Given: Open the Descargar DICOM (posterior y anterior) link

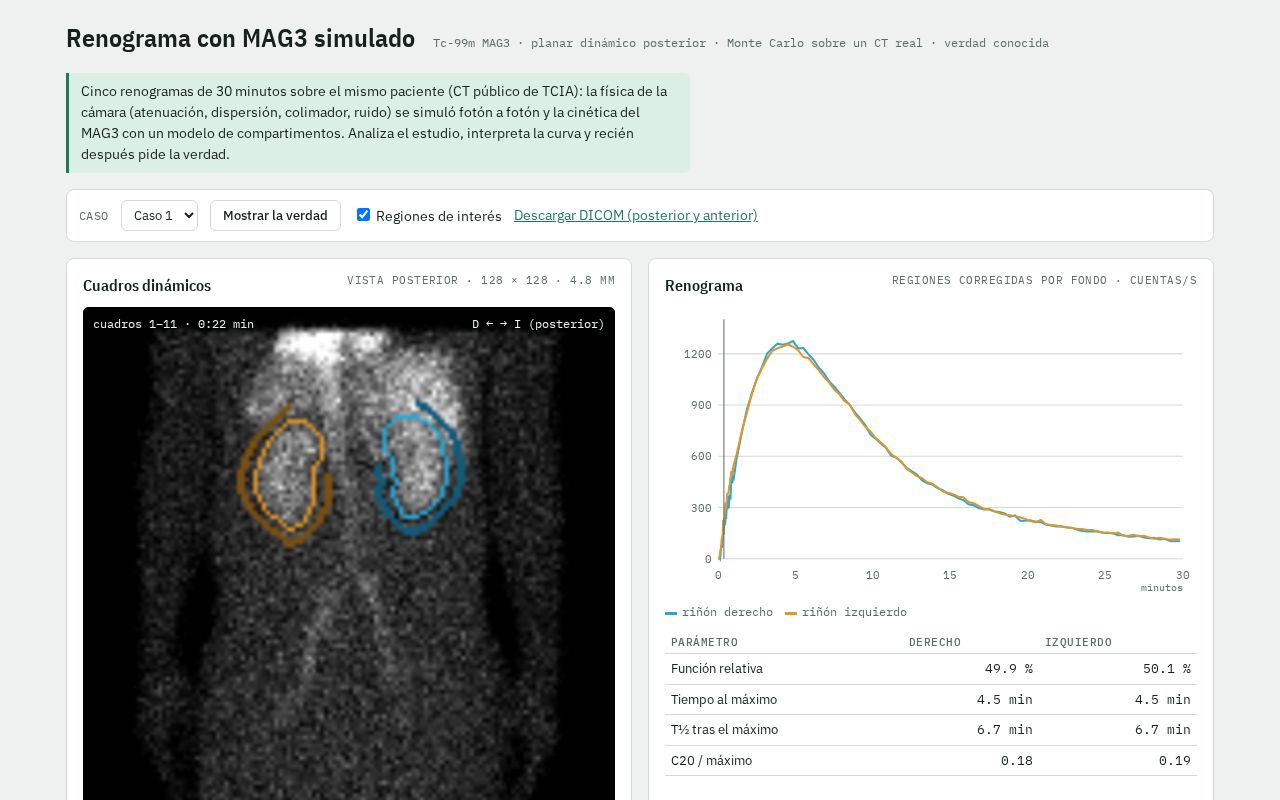Looking at the screenshot, I should pyautogui.click(x=636, y=216).
